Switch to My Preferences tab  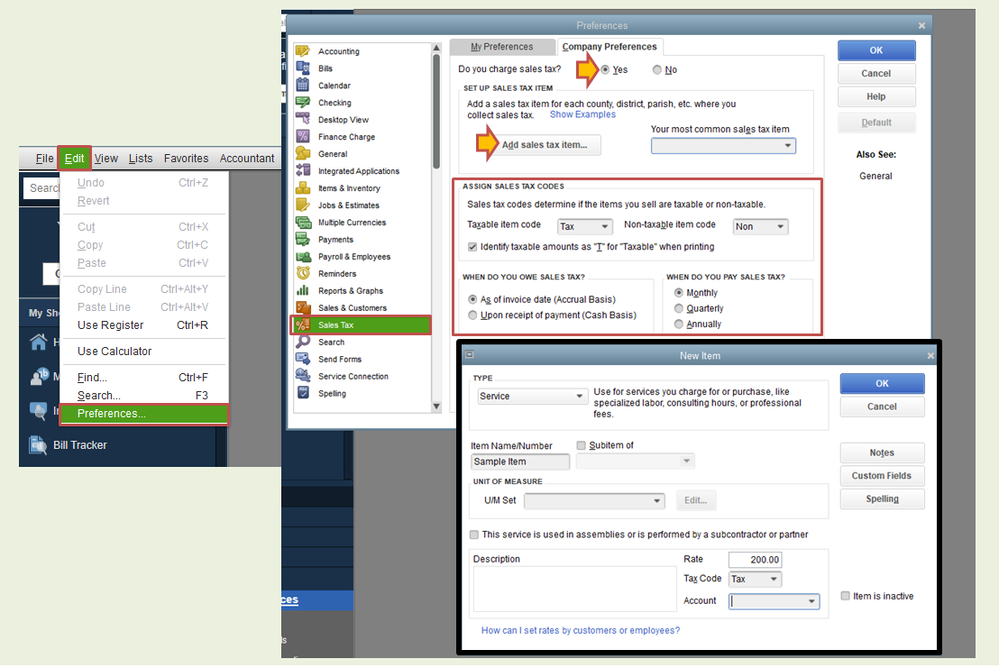[502, 47]
